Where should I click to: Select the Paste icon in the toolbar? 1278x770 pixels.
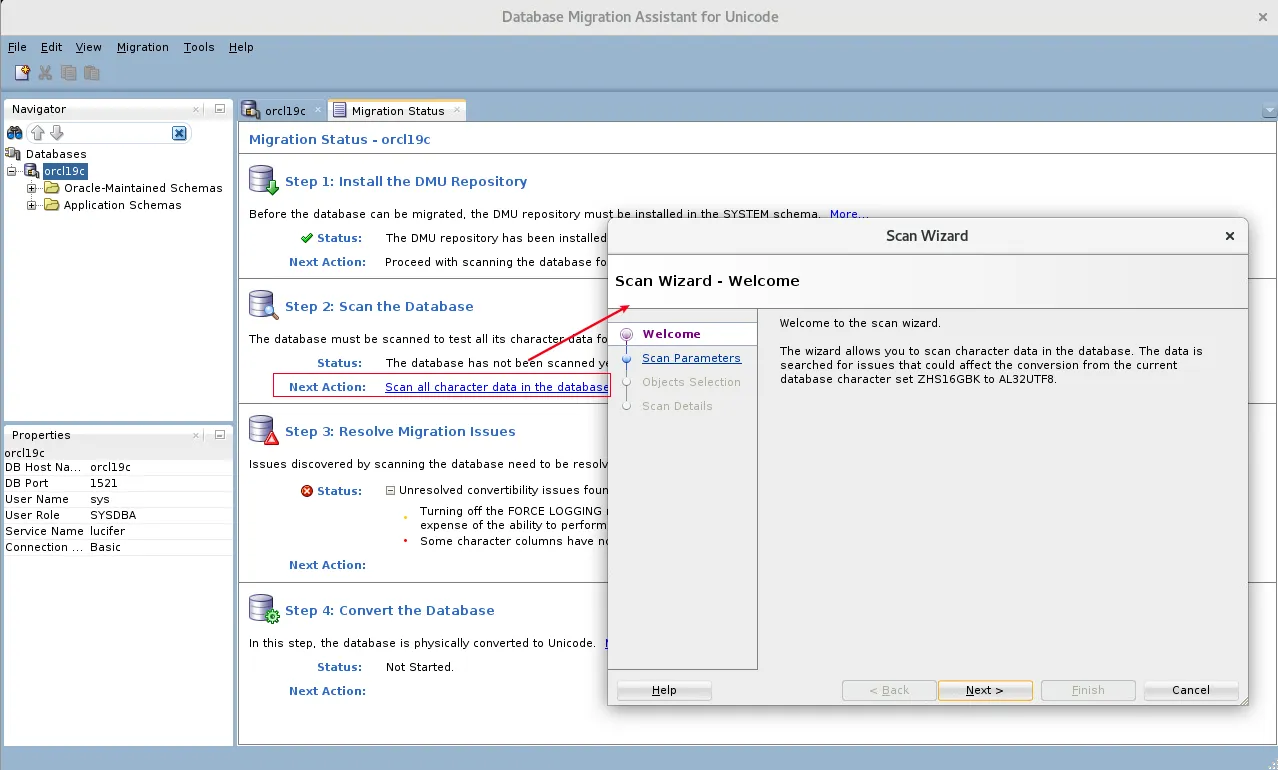(90, 72)
